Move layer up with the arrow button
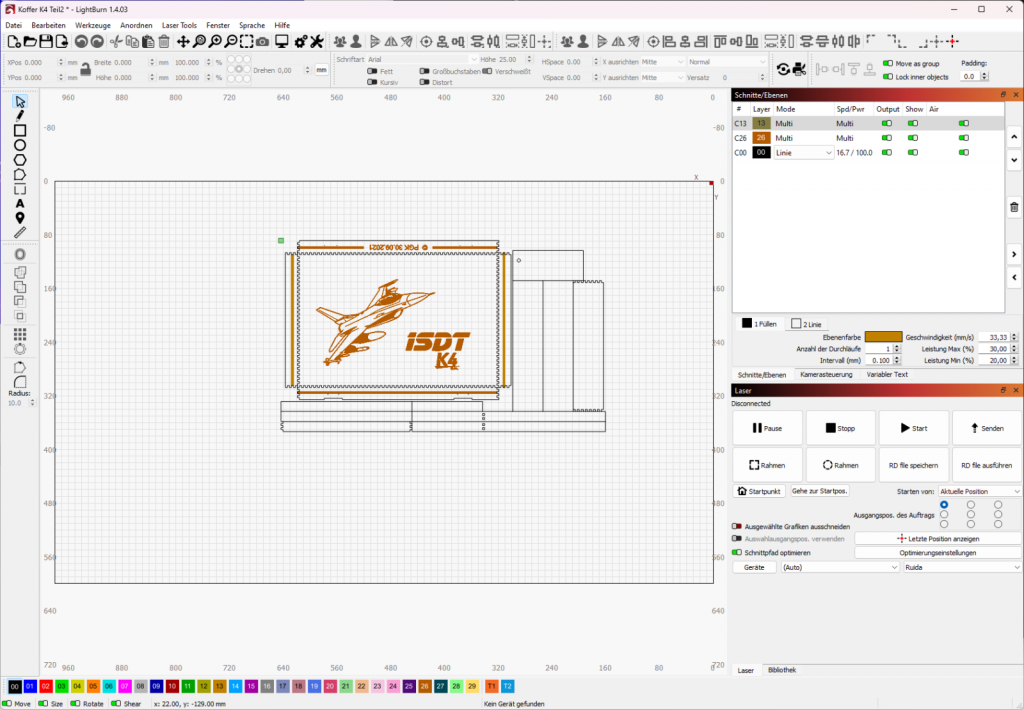Image resolution: width=1024 pixels, height=710 pixels. (x=1014, y=137)
